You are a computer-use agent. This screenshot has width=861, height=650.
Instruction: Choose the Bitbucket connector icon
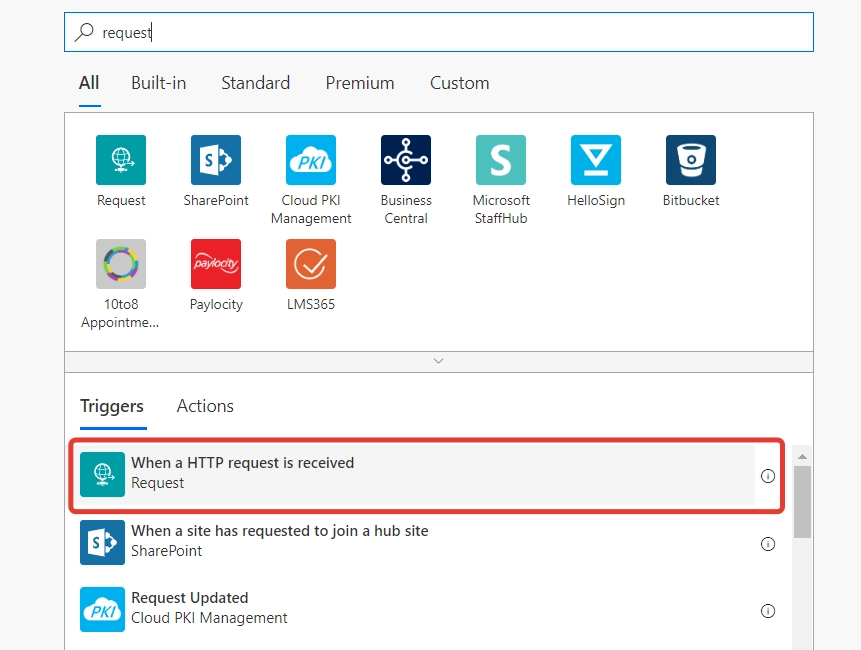point(691,160)
